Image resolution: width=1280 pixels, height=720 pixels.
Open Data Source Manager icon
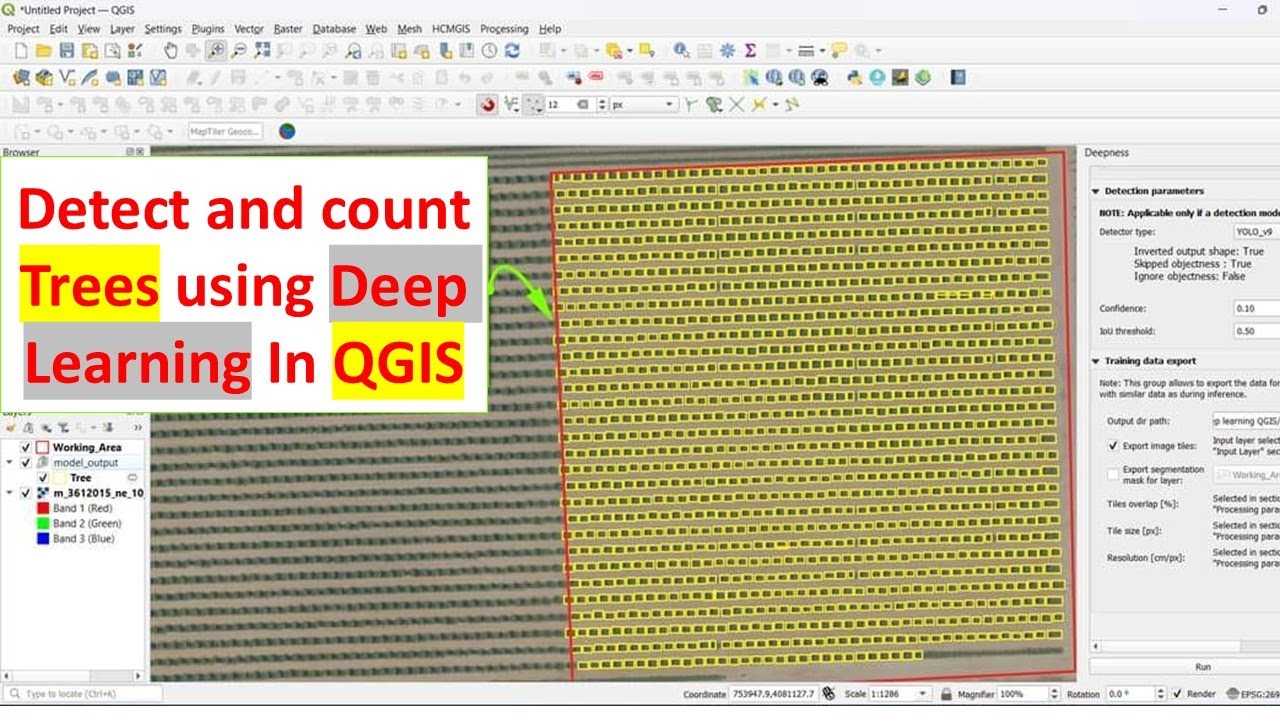pos(19,77)
